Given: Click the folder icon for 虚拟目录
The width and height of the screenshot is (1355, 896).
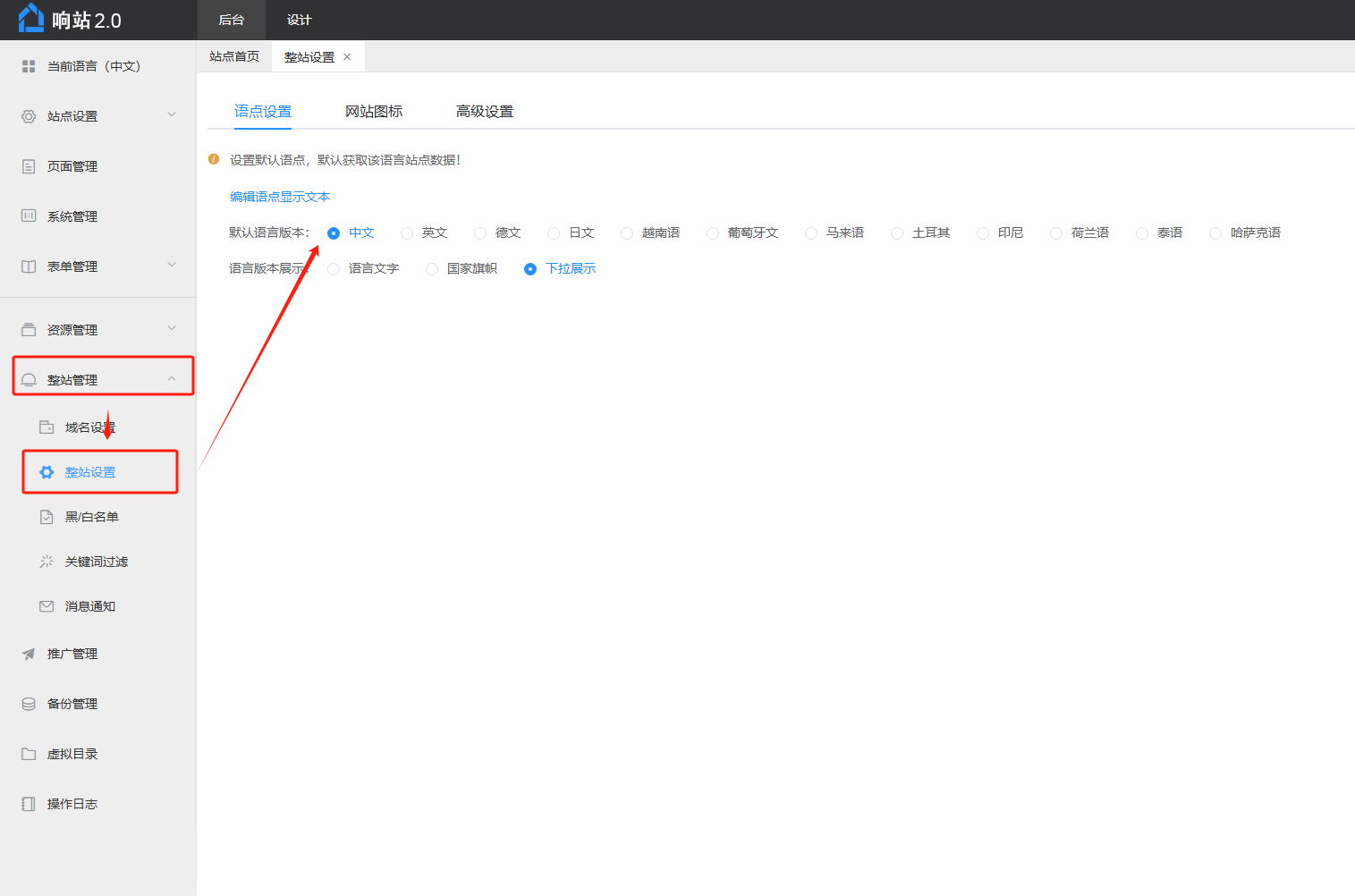Looking at the screenshot, I should (x=29, y=754).
